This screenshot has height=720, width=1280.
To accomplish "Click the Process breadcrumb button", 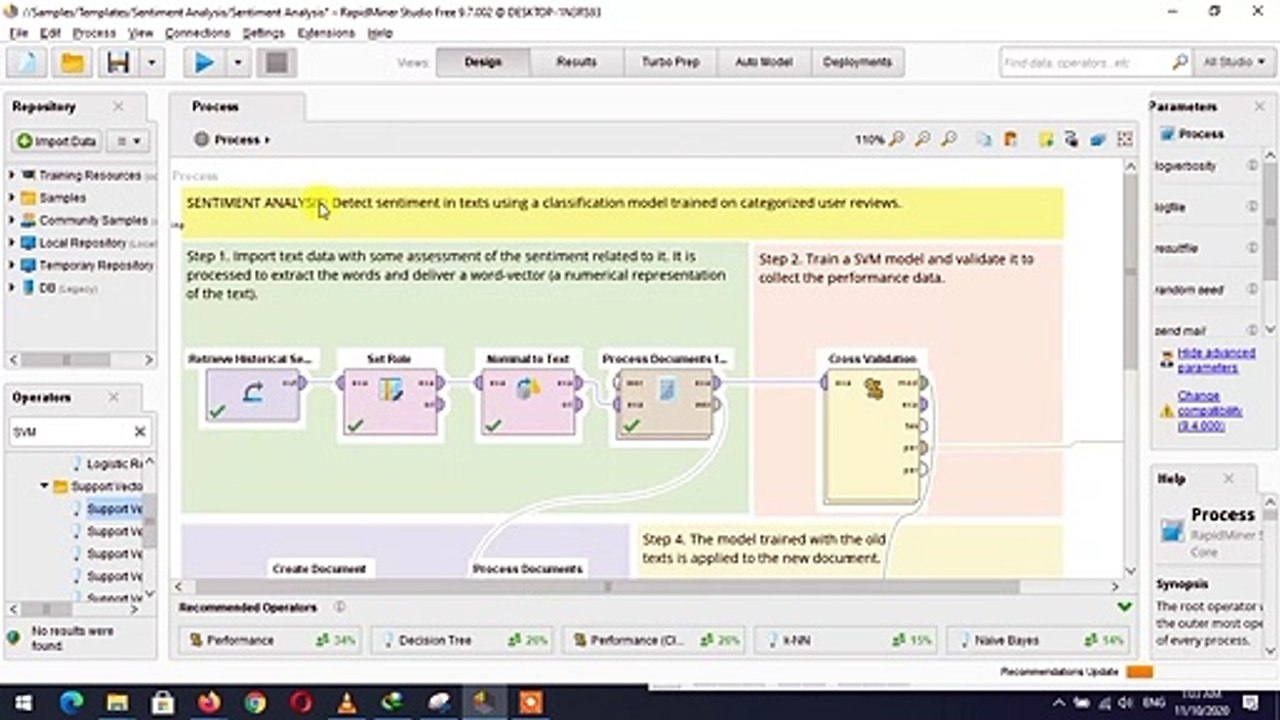I will point(232,140).
